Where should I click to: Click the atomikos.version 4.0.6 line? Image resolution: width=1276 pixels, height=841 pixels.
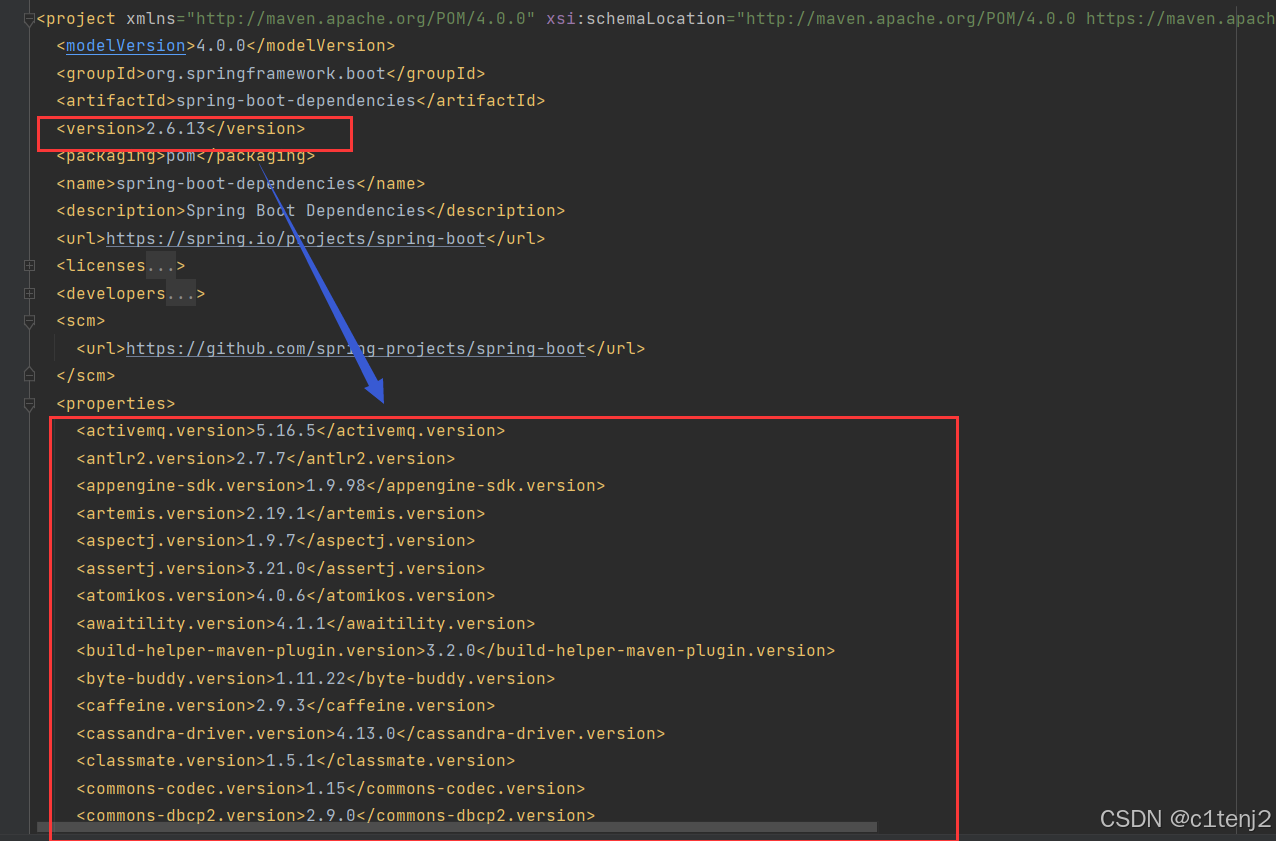tap(286, 596)
